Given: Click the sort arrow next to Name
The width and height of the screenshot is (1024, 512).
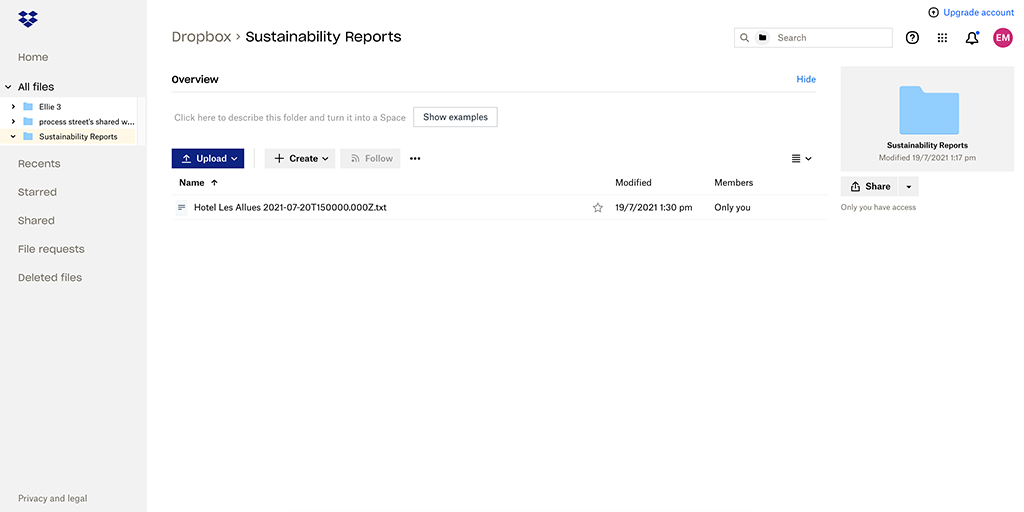Looking at the screenshot, I should [x=214, y=183].
